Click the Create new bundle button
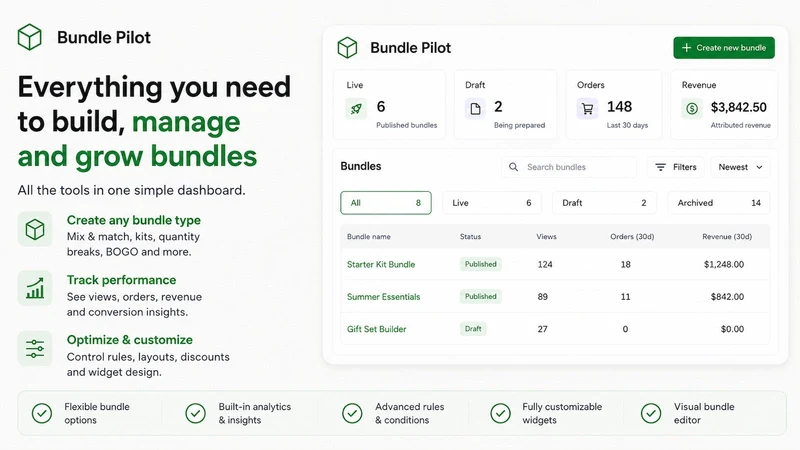The image size is (800, 450). point(724,47)
